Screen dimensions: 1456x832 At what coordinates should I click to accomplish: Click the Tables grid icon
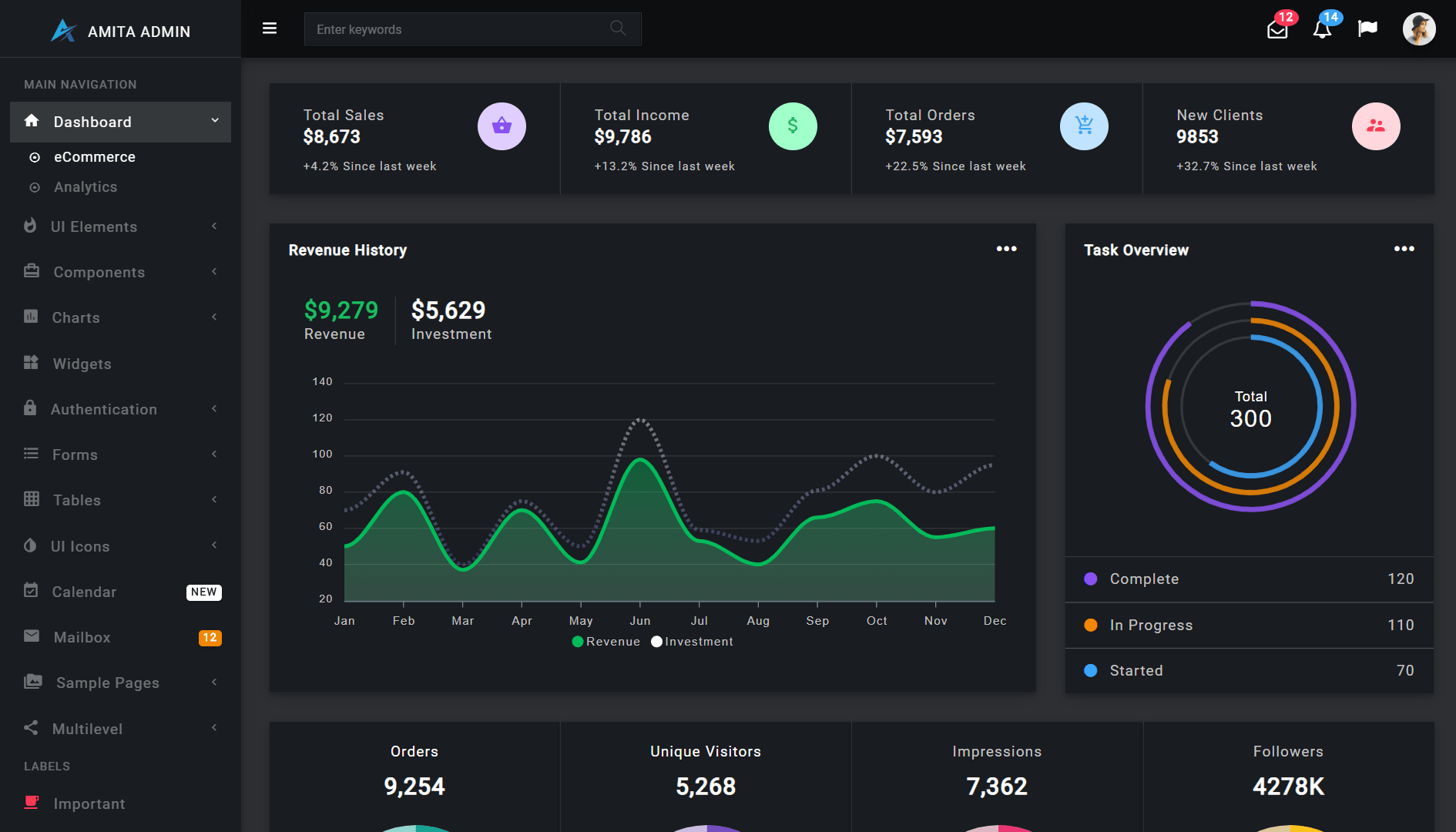[32, 499]
